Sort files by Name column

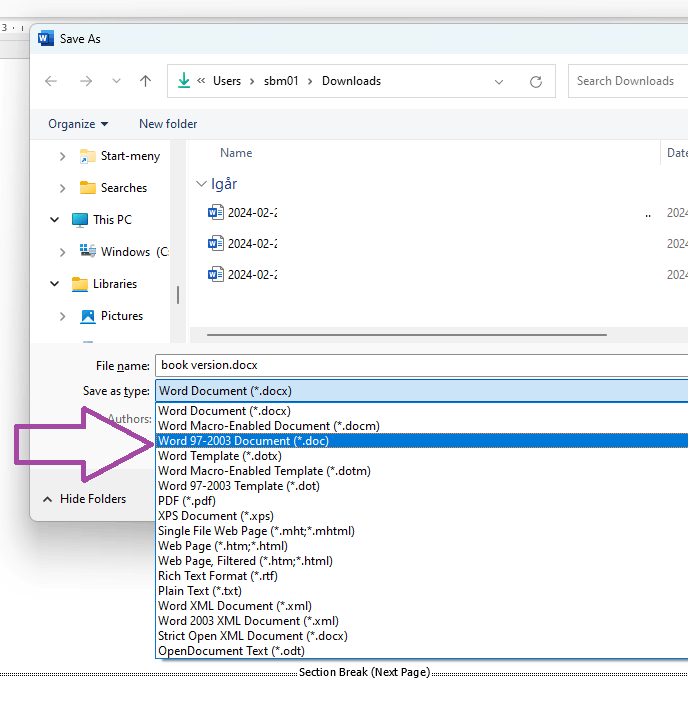(x=236, y=153)
